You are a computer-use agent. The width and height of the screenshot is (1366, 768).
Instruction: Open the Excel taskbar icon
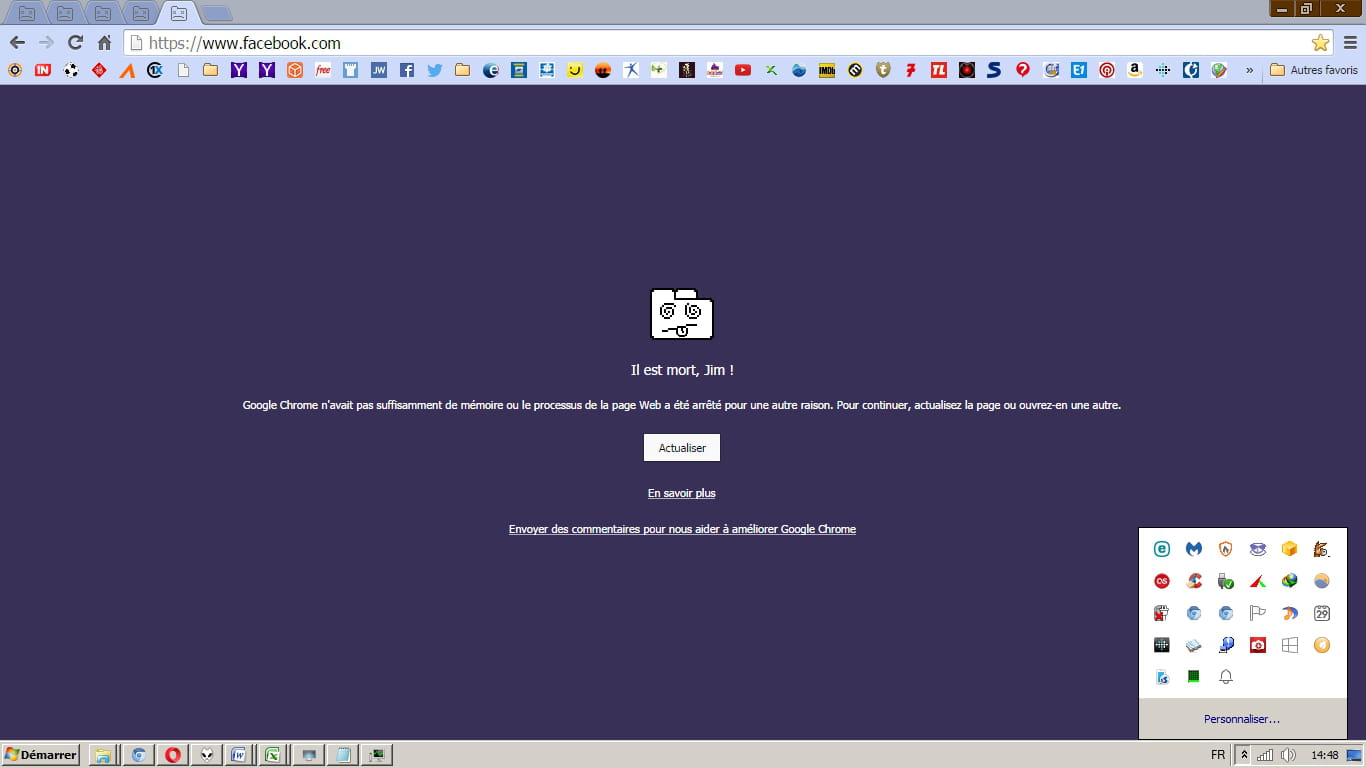271,755
